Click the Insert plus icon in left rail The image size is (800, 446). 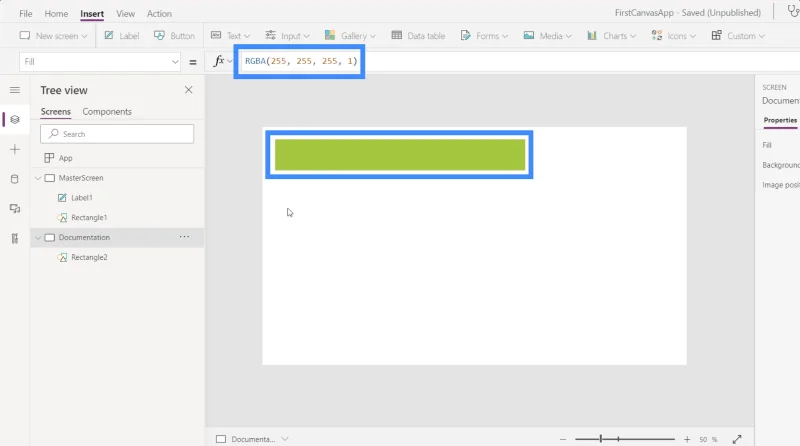point(15,150)
